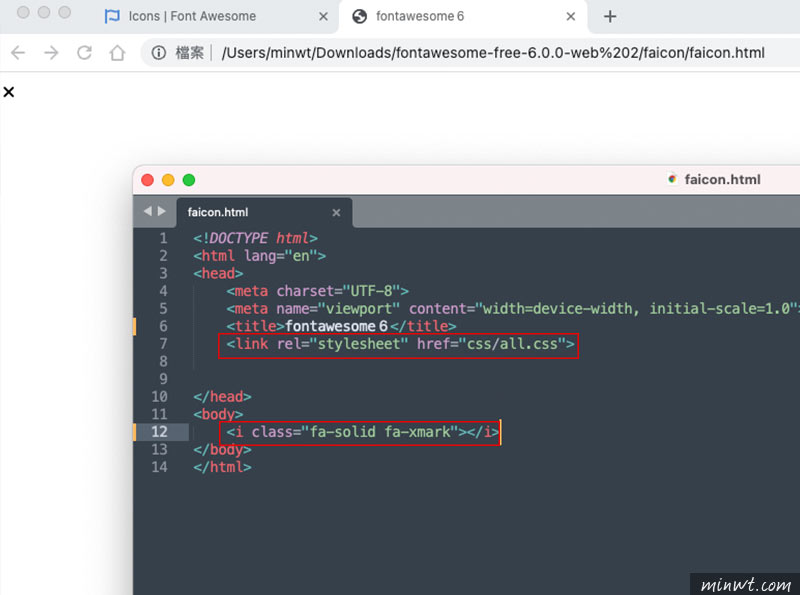Click the link rel="stylesheet" code line
Image resolution: width=800 pixels, height=595 pixels.
tap(401, 343)
